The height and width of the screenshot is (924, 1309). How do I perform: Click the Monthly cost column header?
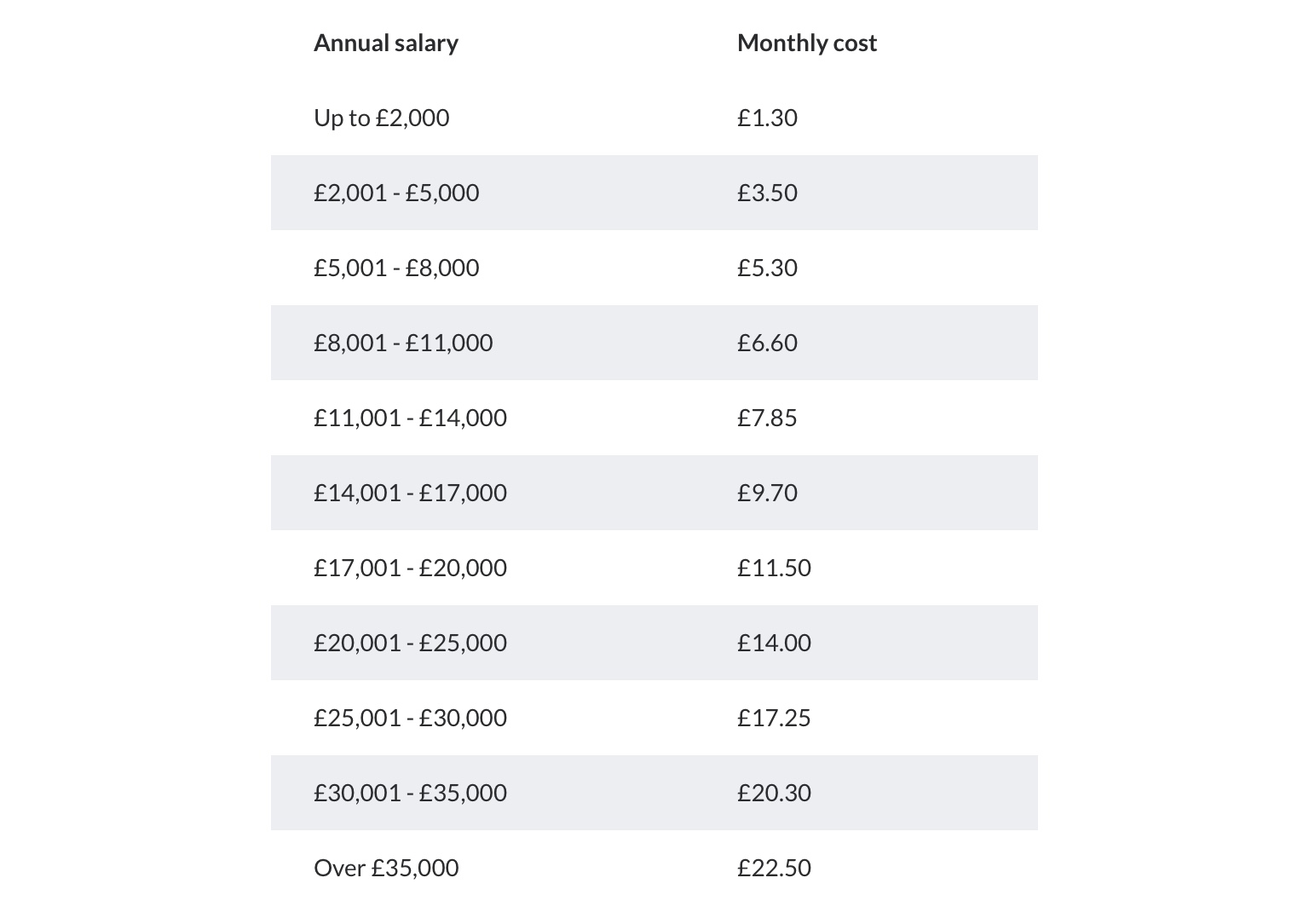[x=806, y=43]
